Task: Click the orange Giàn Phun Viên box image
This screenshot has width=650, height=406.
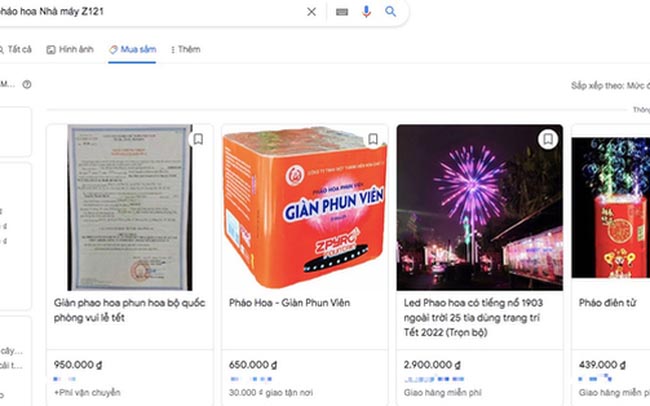Action: [x=302, y=207]
